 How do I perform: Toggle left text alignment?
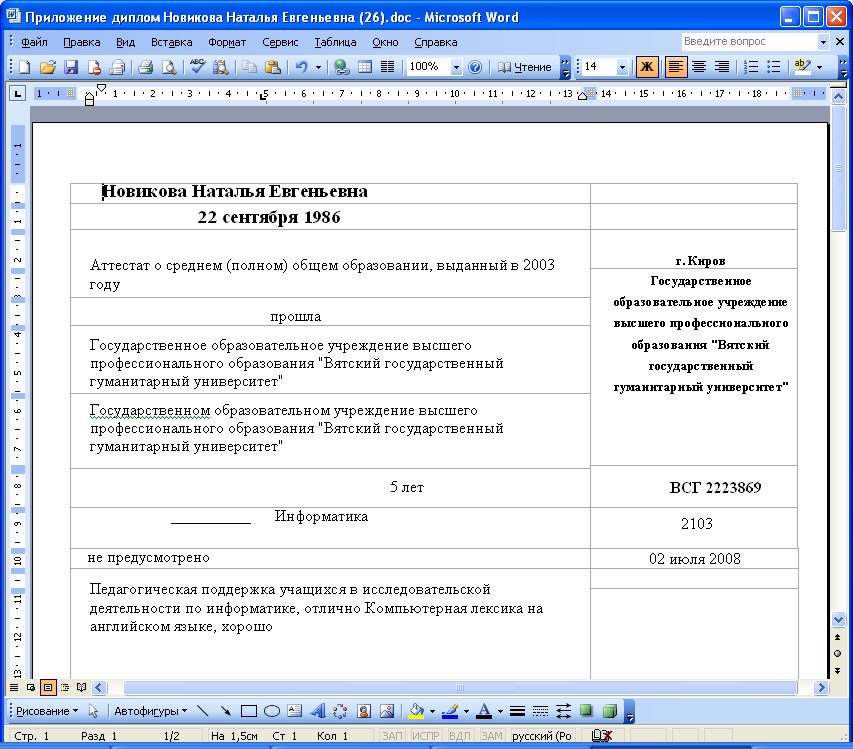676,67
